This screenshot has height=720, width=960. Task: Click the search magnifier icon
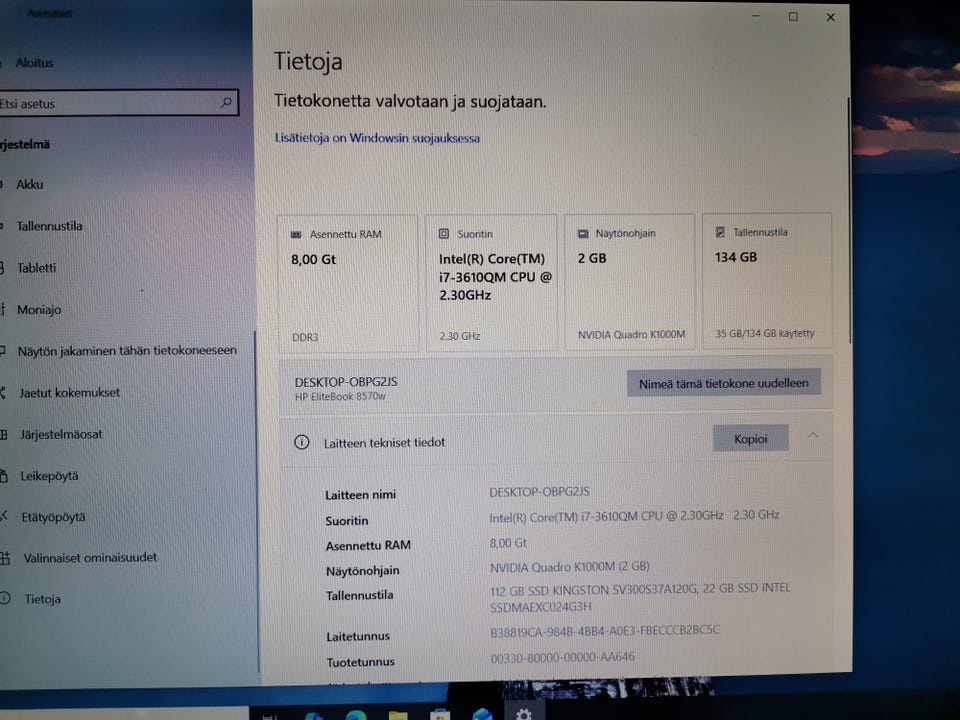[x=226, y=102]
